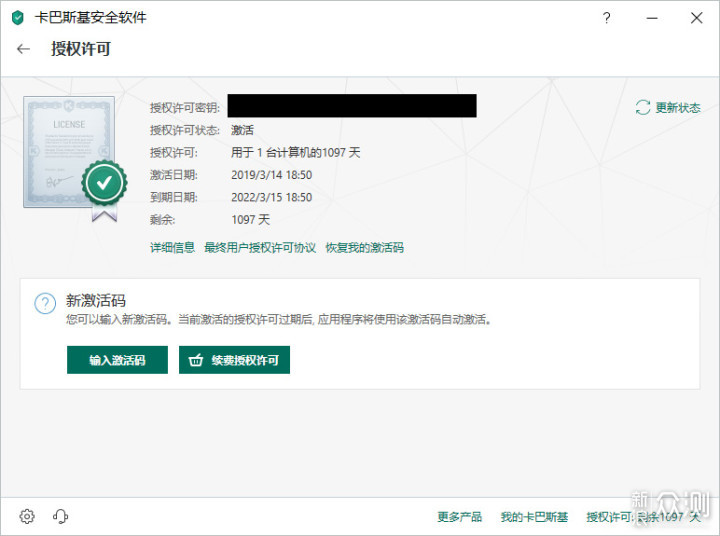This screenshot has height=536, width=720.
Task: Click the 输入激活码 button
Action: [117, 360]
